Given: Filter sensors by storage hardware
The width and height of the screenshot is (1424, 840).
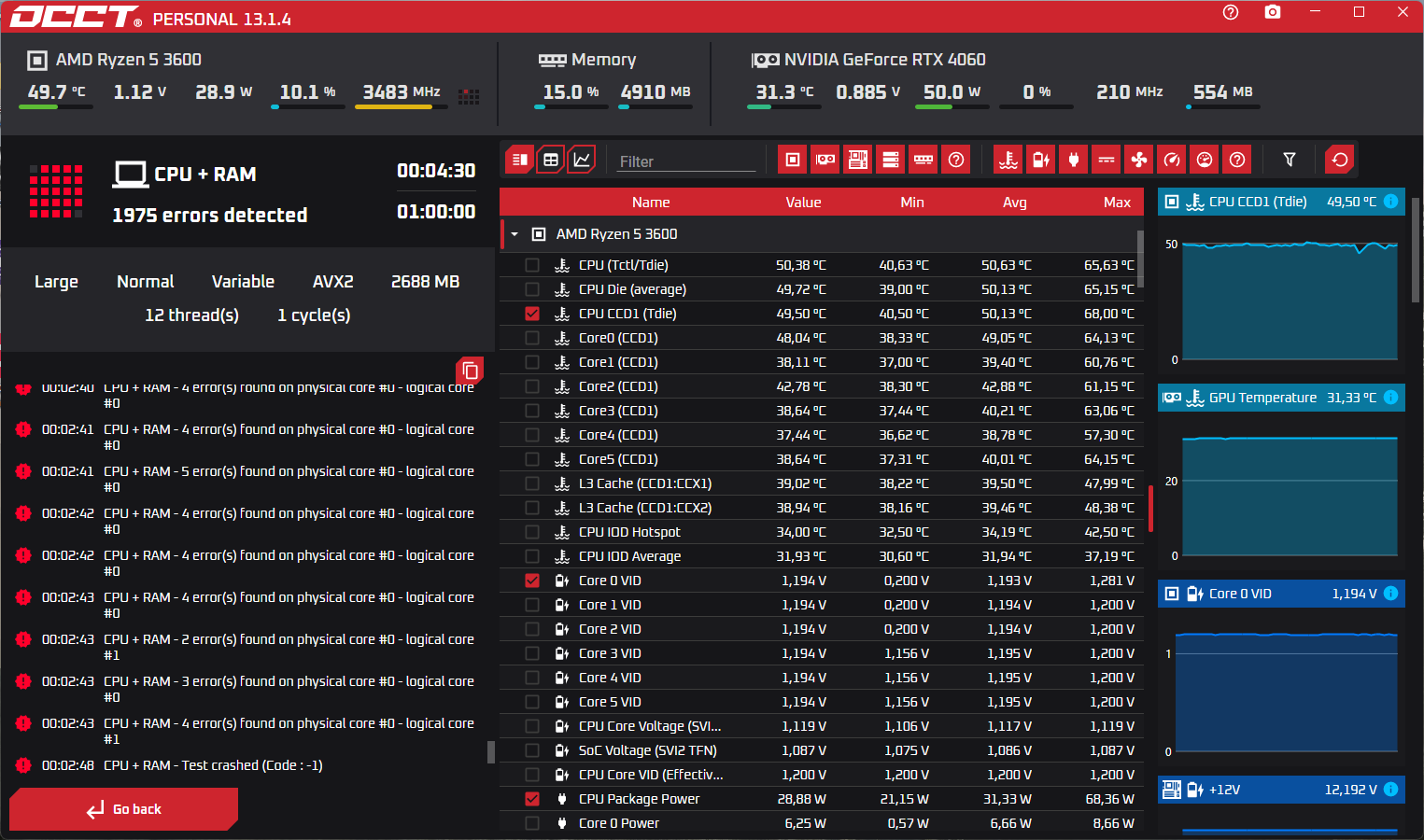Looking at the screenshot, I should [x=891, y=160].
